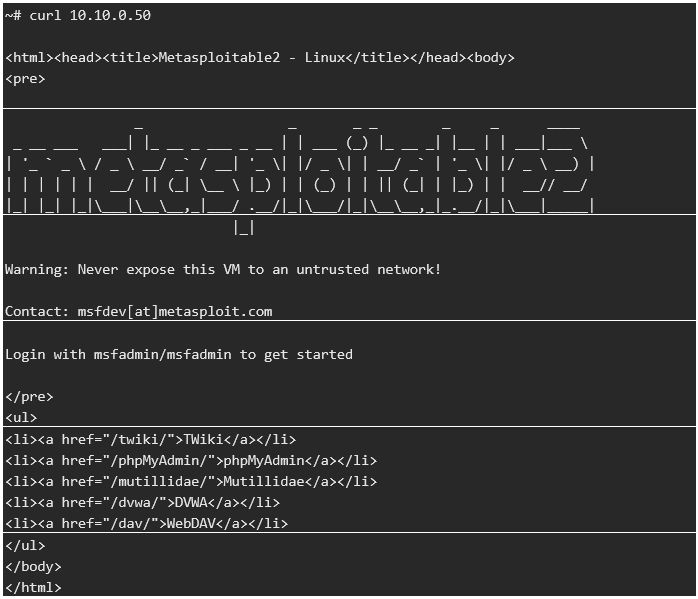This screenshot has height=599, width=698.
Task: Click the ASCII art metasploitable banner
Action: pyautogui.click(x=300, y=165)
